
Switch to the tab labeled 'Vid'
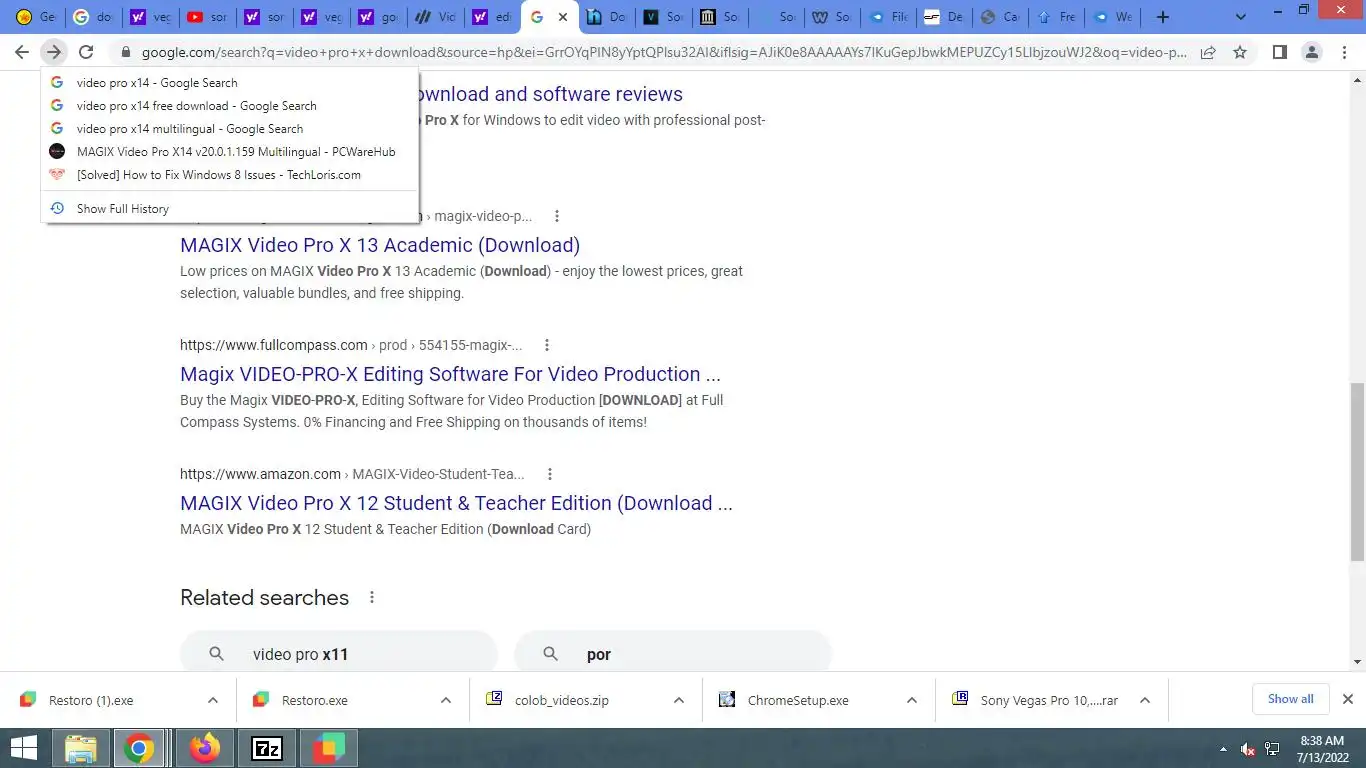435,17
